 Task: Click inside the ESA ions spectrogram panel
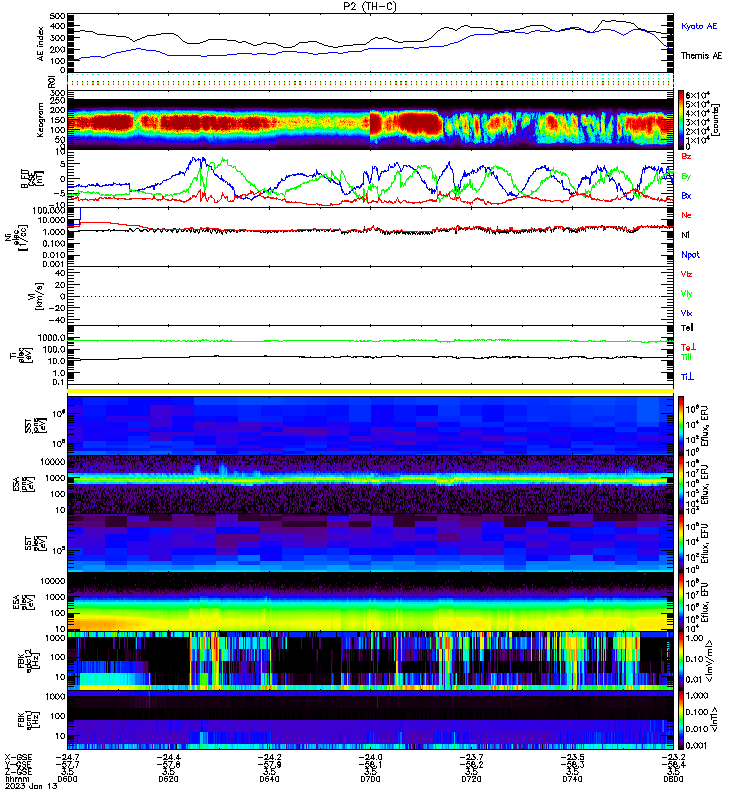(x=370, y=485)
